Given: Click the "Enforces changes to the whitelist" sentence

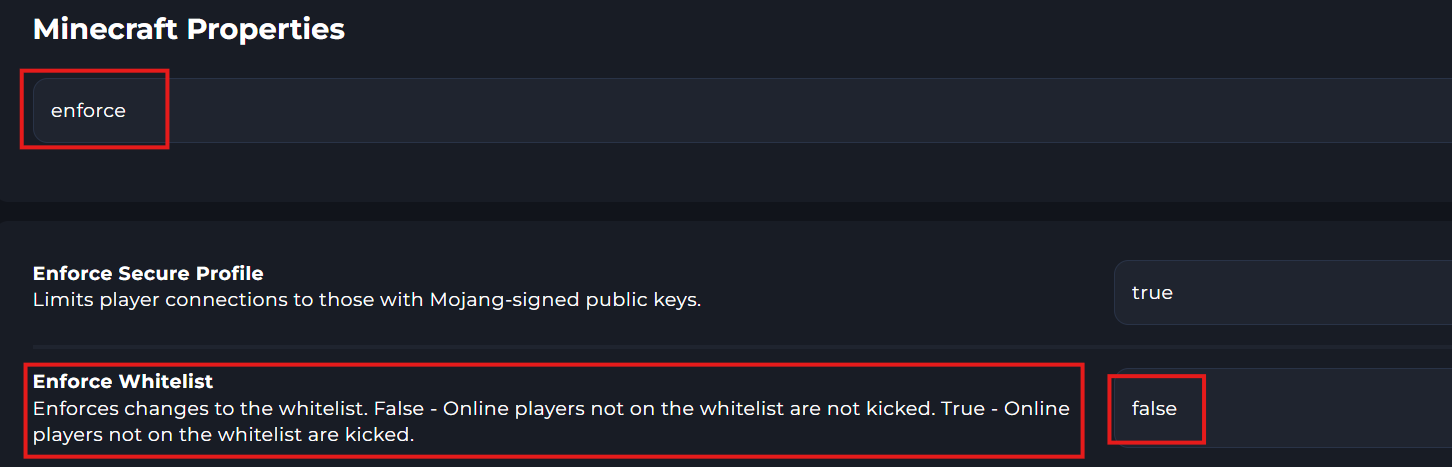Looking at the screenshot, I should point(198,409).
